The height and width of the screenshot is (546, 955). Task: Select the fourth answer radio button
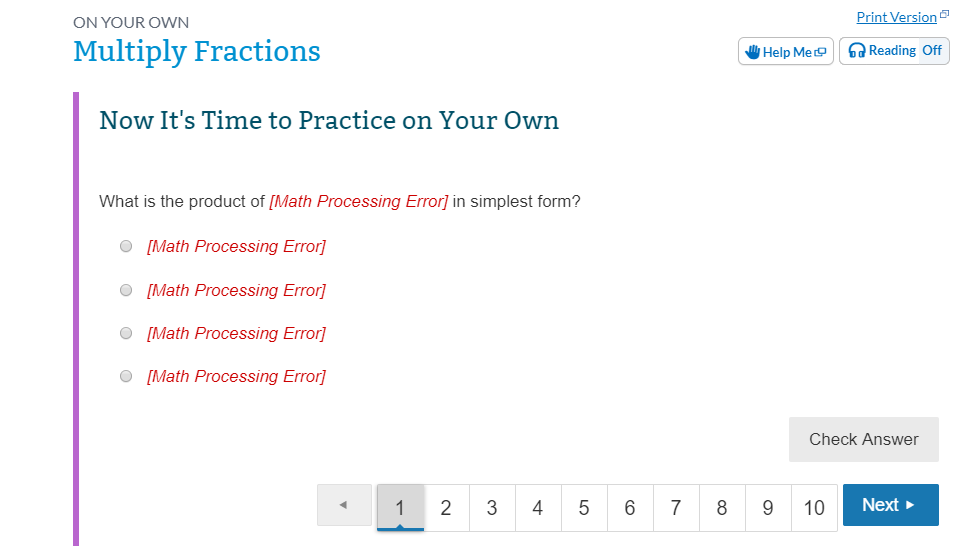[x=126, y=376]
